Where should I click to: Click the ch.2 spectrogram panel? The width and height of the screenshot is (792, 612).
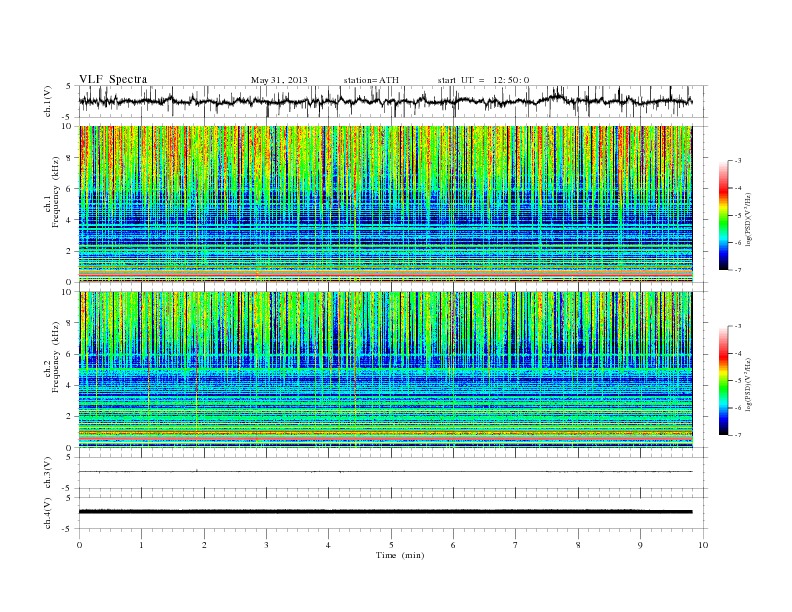click(x=385, y=370)
